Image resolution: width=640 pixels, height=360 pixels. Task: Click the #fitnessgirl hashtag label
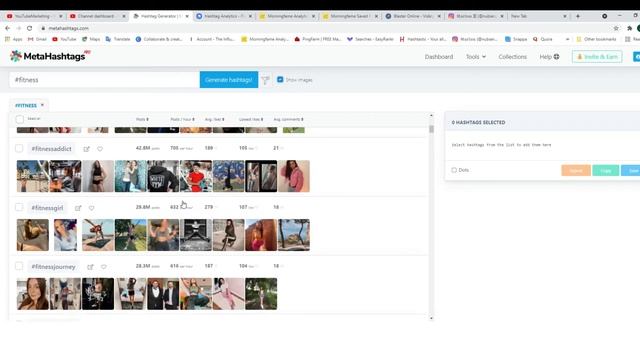click(47, 208)
